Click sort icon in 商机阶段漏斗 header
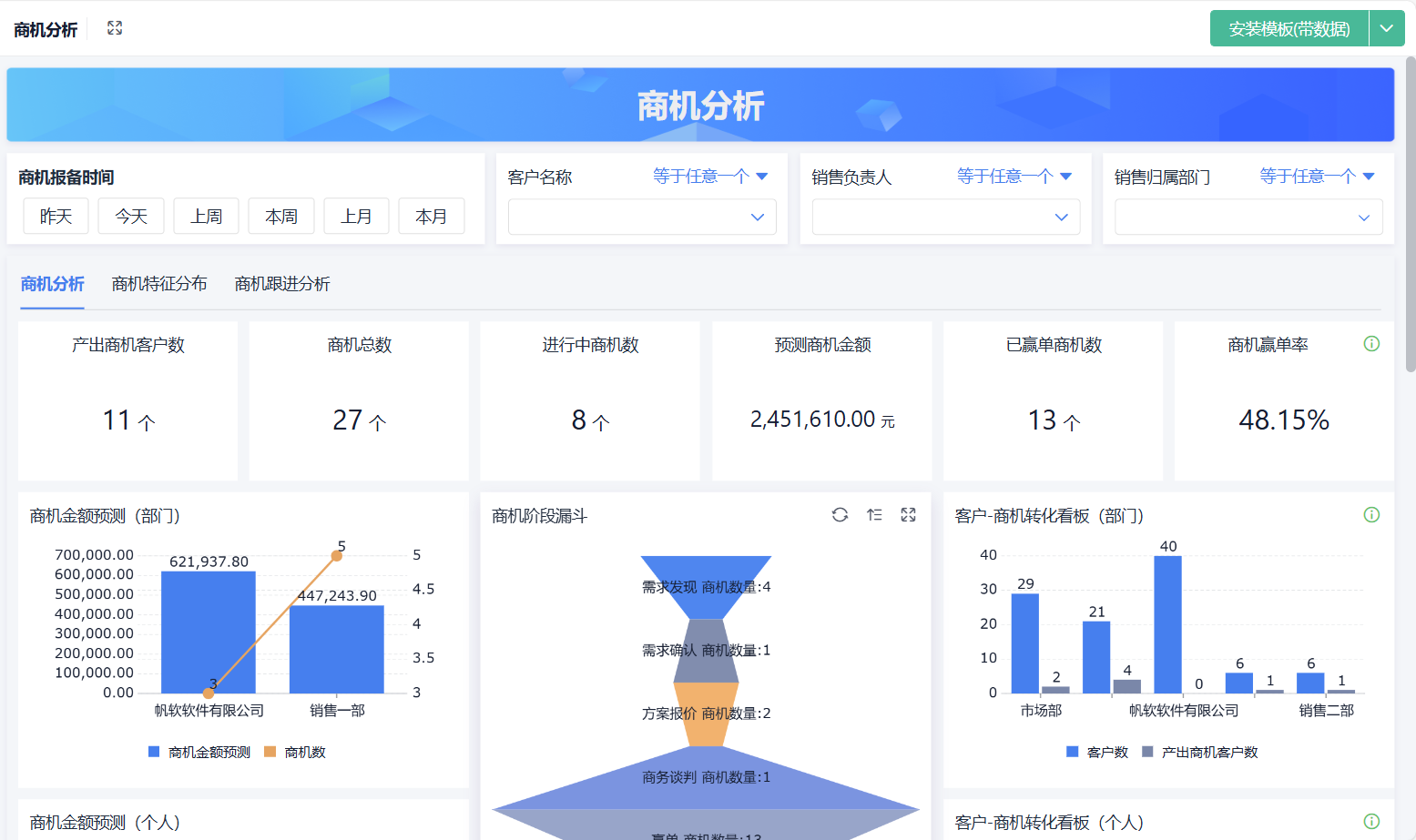 (x=874, y=515)
